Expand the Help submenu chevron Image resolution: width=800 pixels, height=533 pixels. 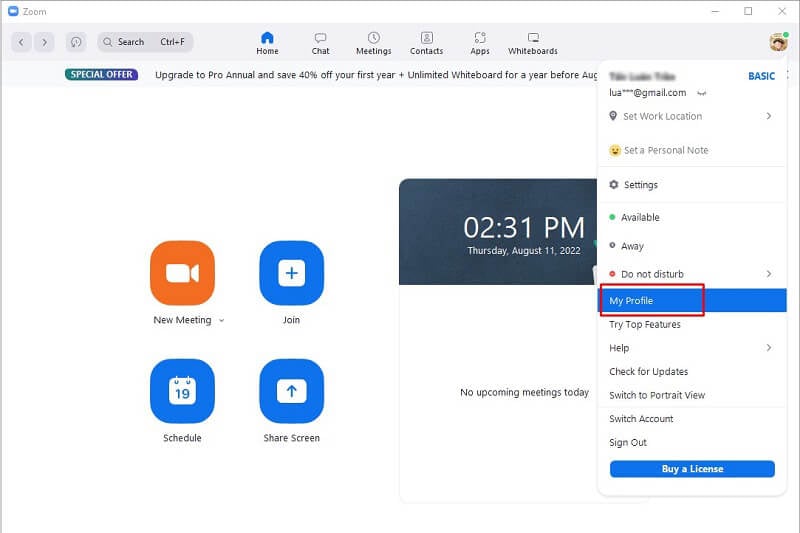769,348
